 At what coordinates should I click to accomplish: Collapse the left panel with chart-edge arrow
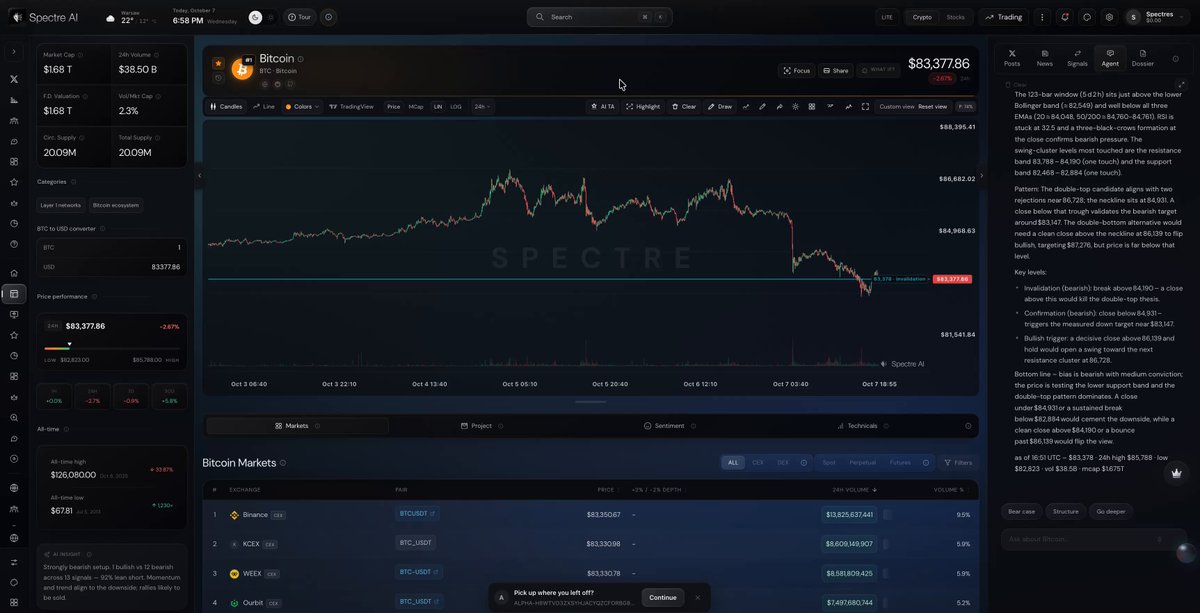click(198, 176)
